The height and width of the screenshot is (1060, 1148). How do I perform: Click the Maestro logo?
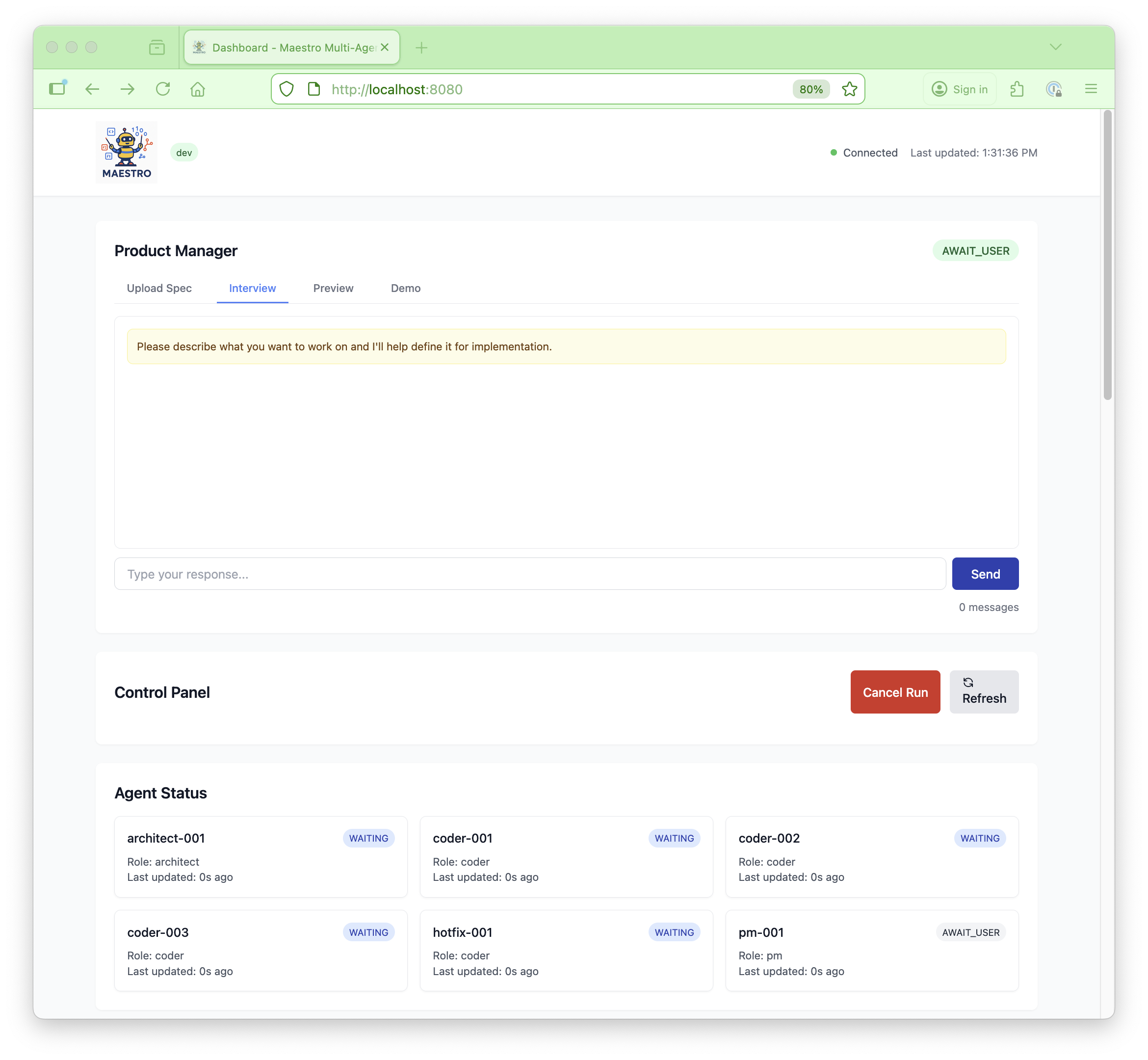coord(126,151)
